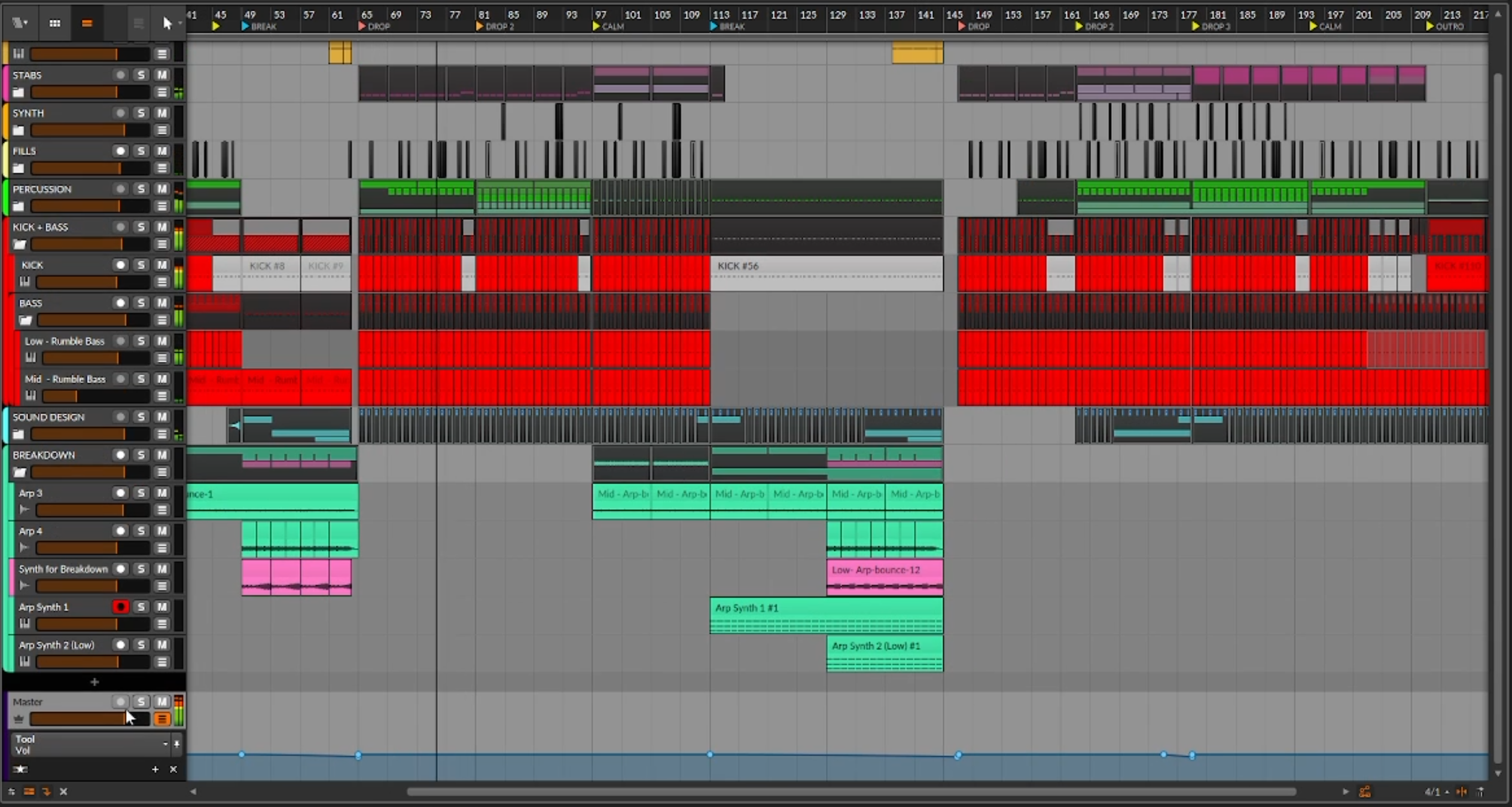The image size is (1512, 807).
Task: Collapse the BASS group folder
Action: tap(25, 320)
